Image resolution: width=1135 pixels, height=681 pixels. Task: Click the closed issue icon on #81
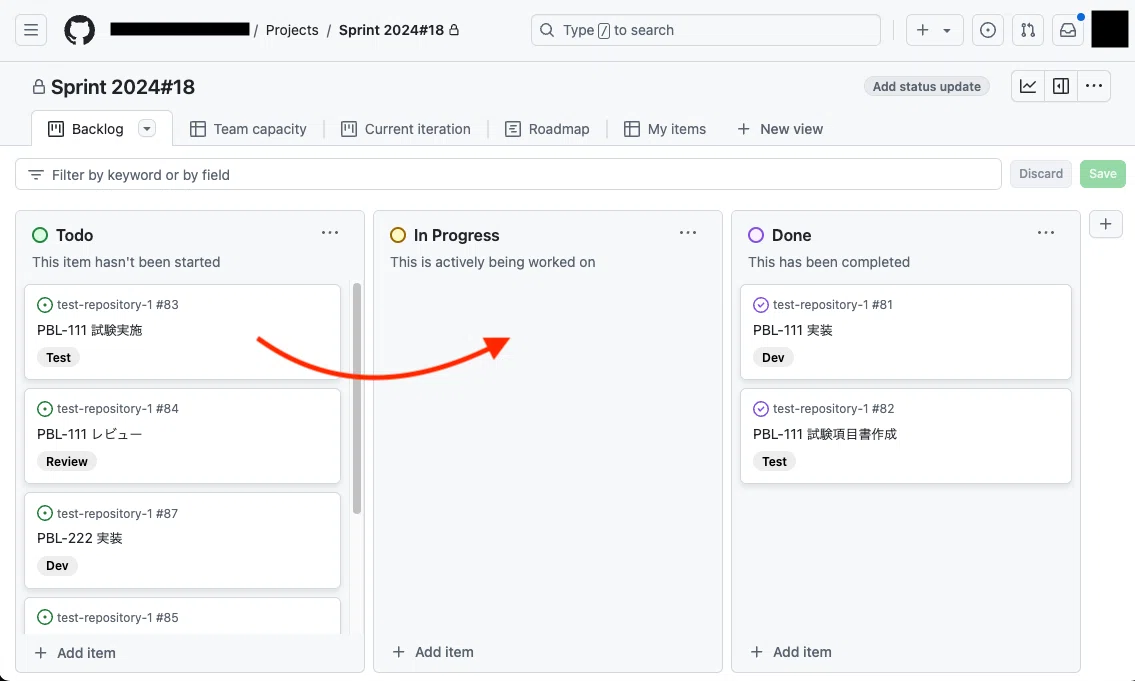pos(761,305)
